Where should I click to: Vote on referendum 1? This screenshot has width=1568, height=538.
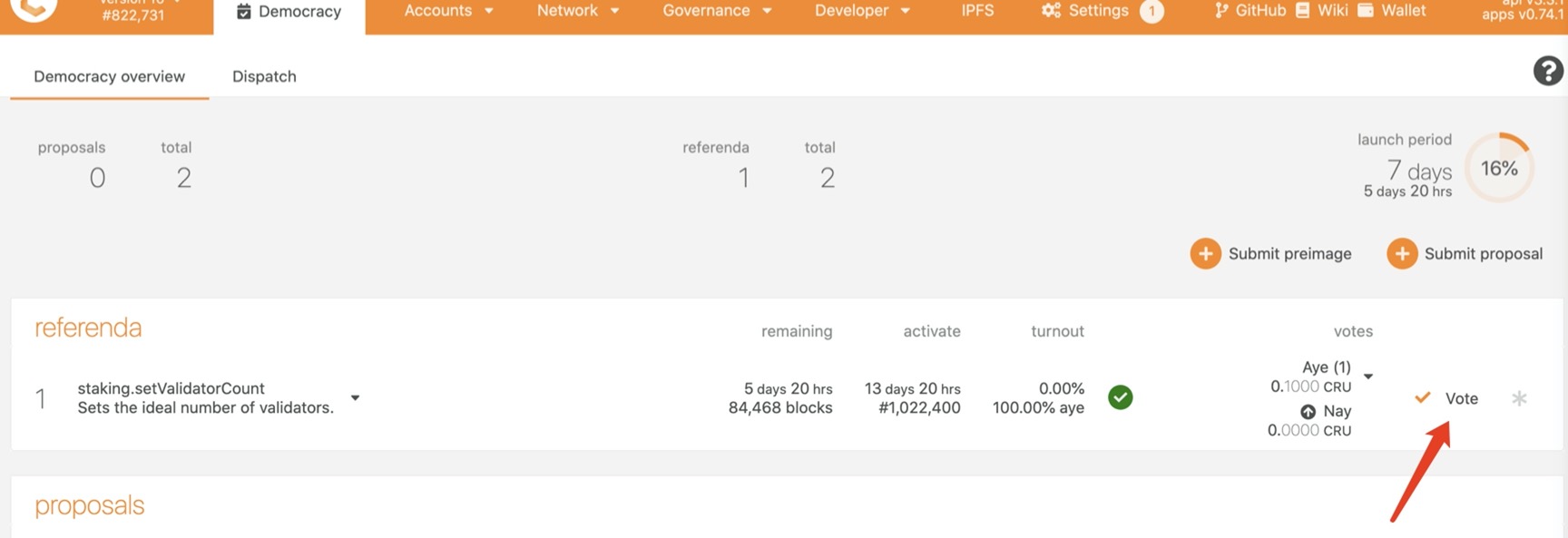point(1447,398)
